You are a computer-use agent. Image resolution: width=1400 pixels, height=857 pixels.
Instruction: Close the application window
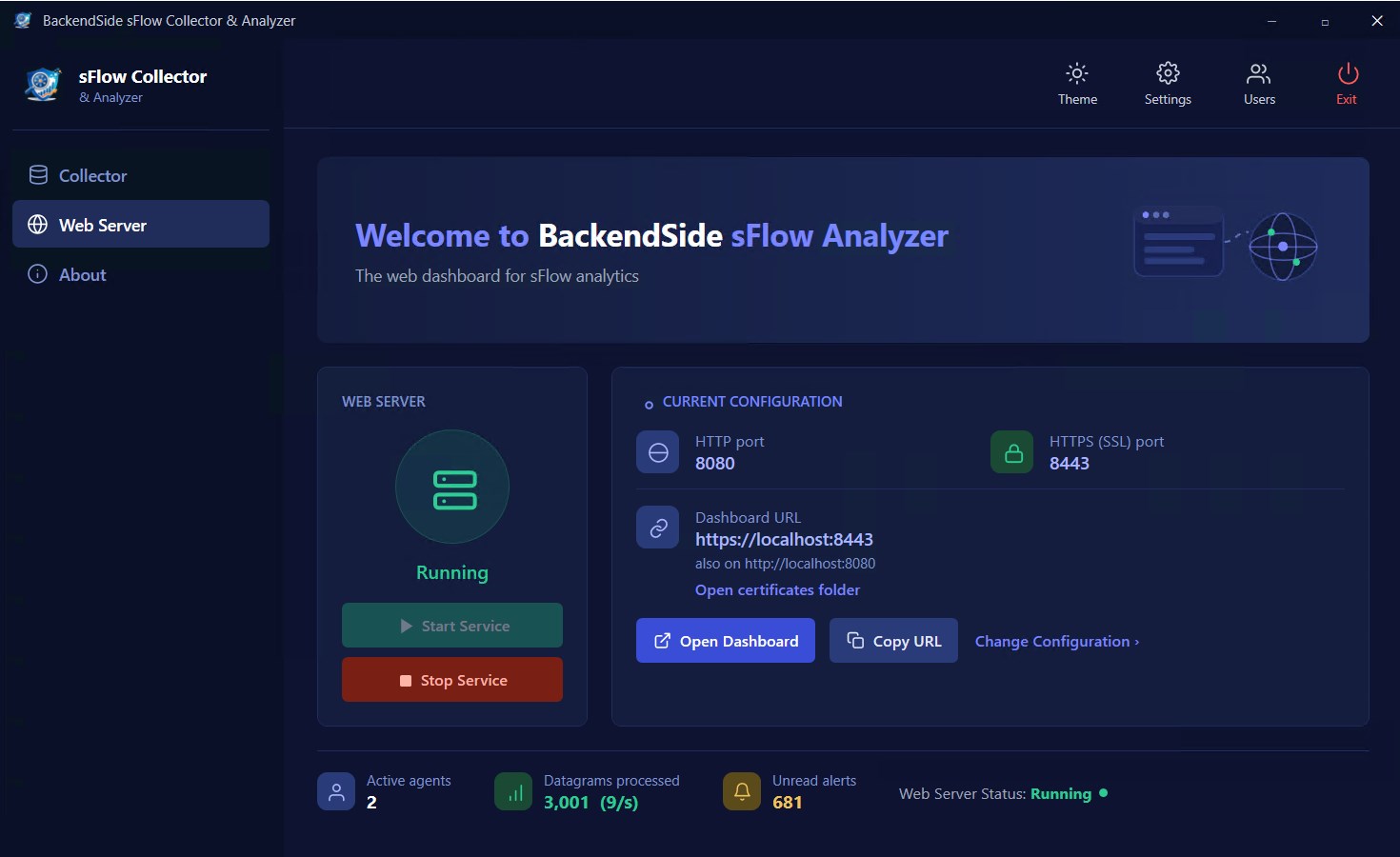1377,21
